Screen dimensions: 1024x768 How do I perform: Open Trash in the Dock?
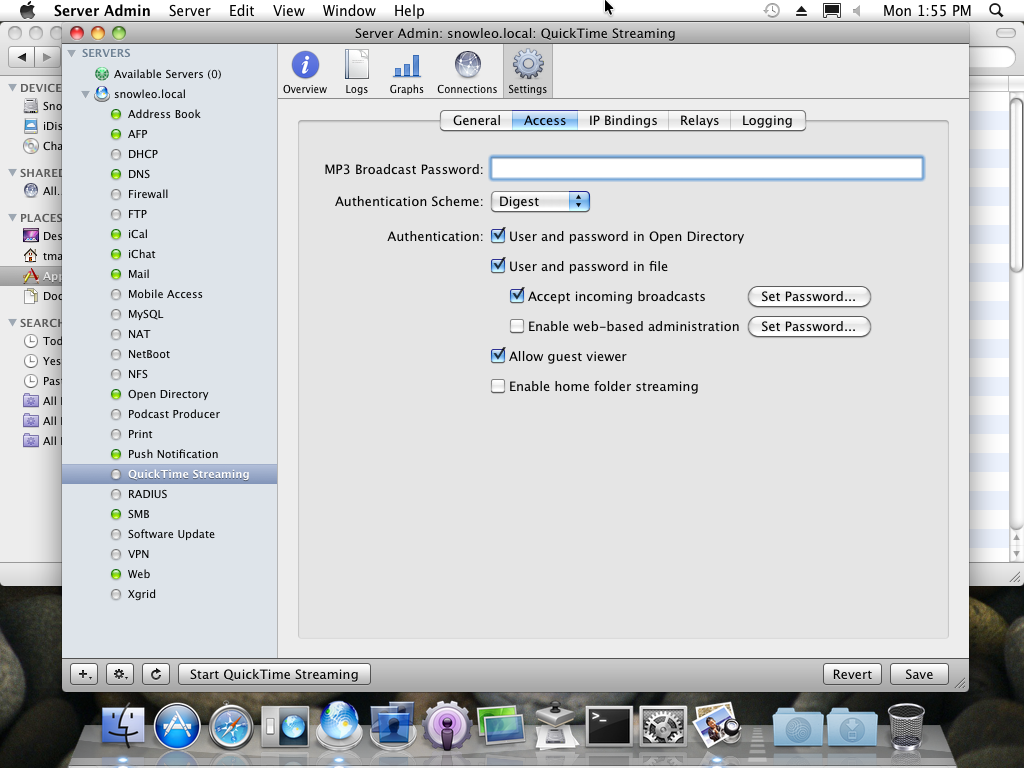tap(906, 726)
